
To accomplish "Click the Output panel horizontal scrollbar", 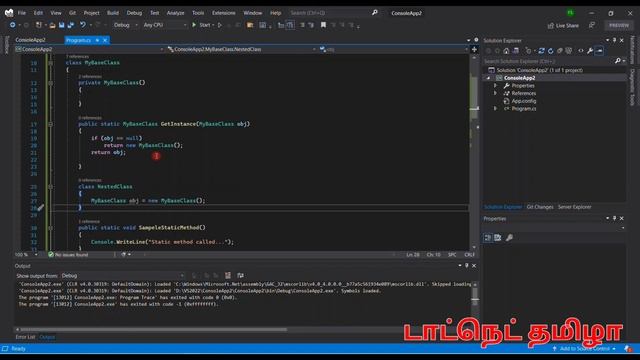I will (153, 329).
